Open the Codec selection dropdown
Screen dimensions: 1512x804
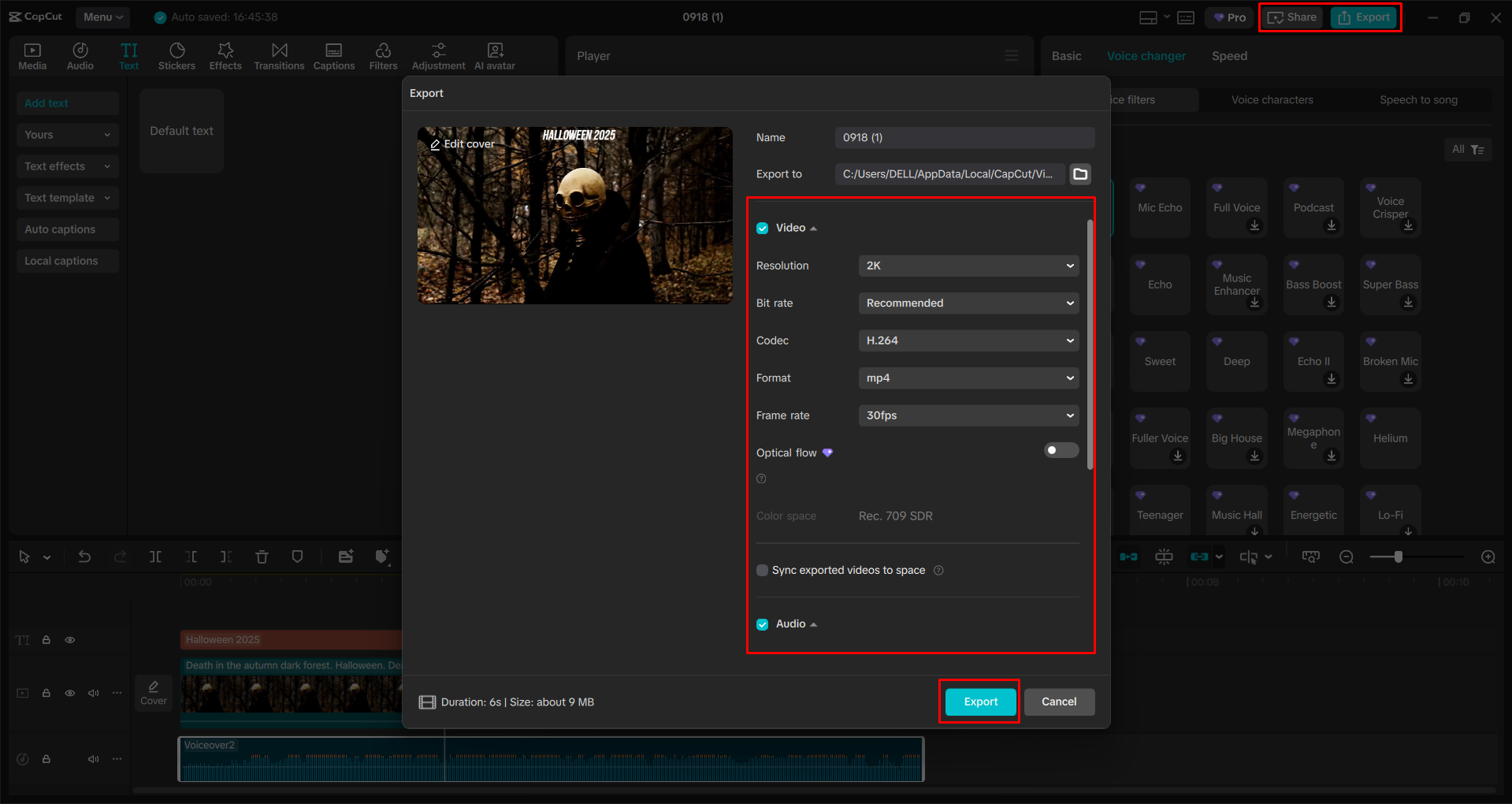968,341
